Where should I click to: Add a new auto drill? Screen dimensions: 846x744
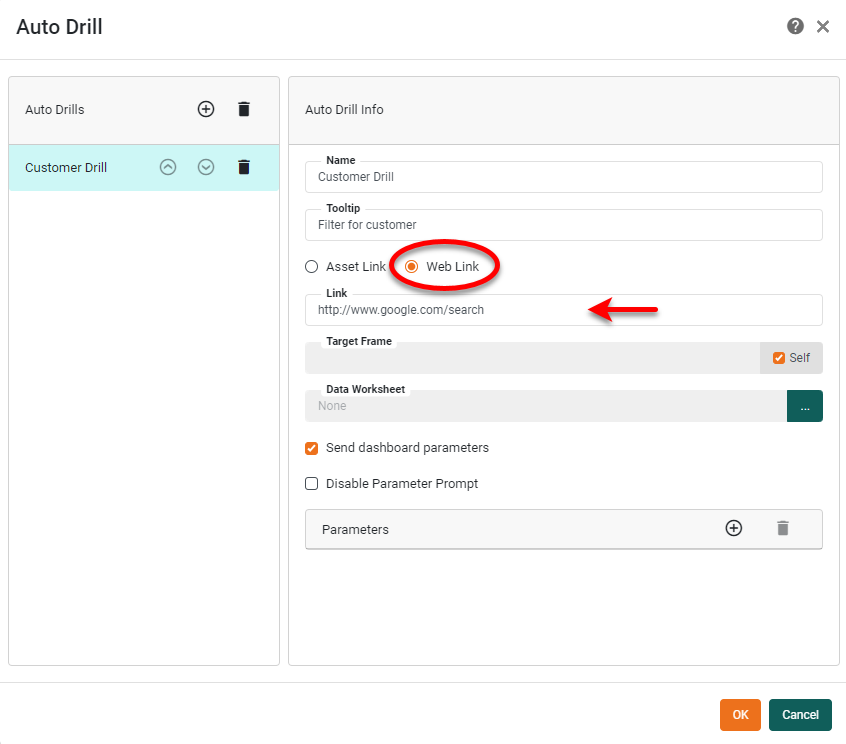click(206, 109)
